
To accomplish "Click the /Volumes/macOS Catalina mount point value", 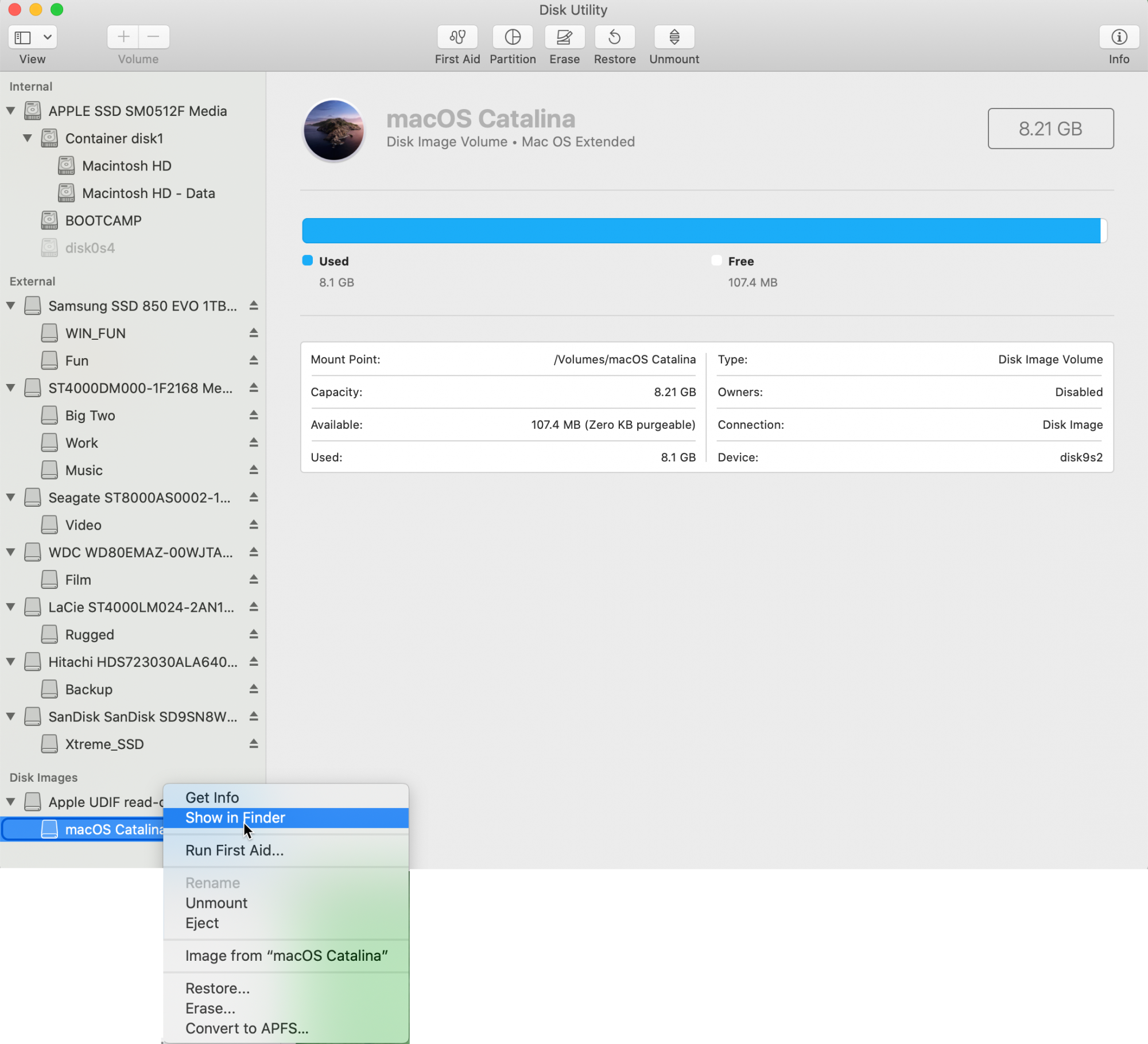I will 625,359.
